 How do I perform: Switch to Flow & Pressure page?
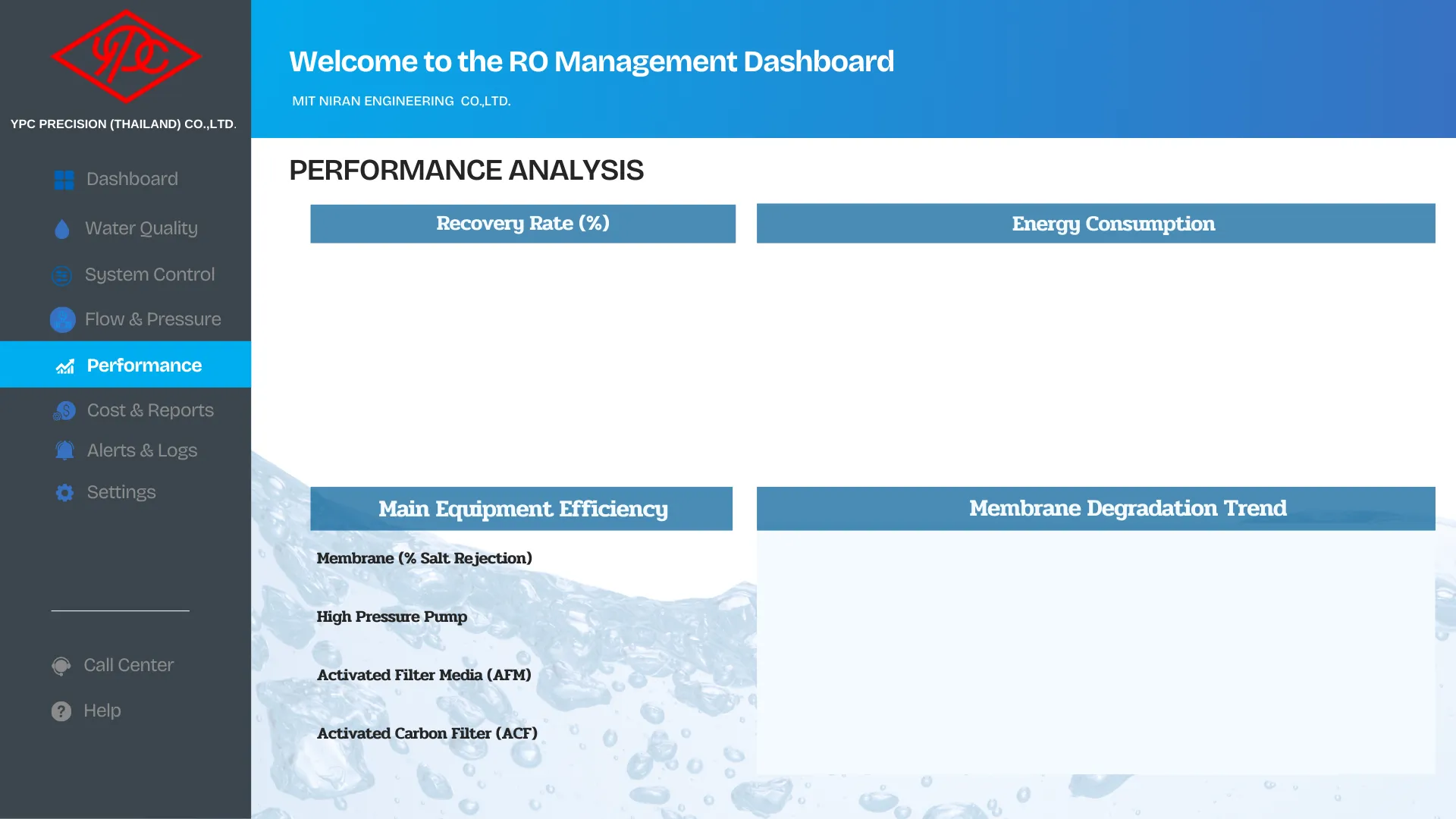[152, 319]
